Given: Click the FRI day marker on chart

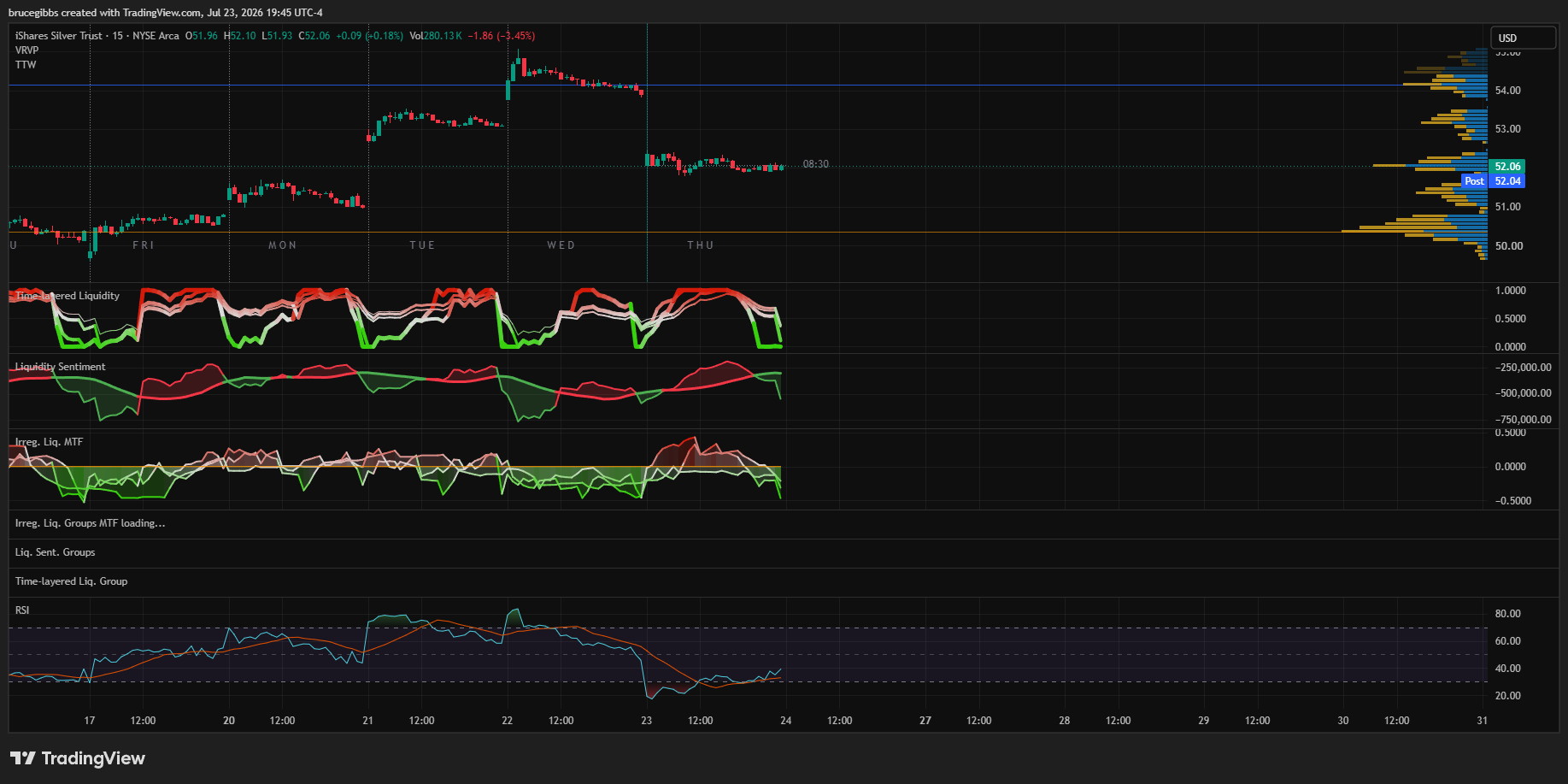Looking at the screenshot, I should click(x=144, y=245).
